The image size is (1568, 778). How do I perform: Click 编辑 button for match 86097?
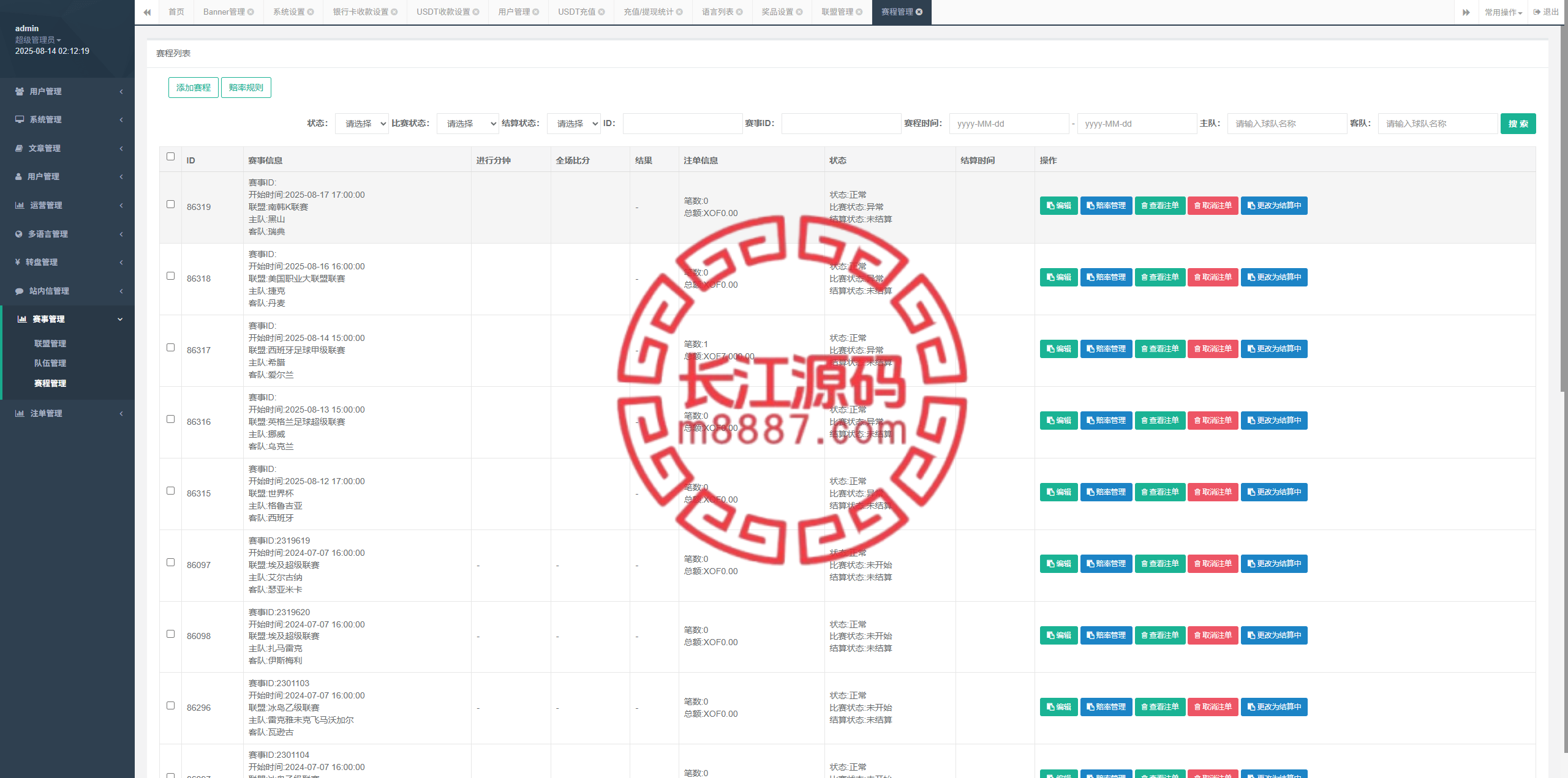(x=1058, y=564)
